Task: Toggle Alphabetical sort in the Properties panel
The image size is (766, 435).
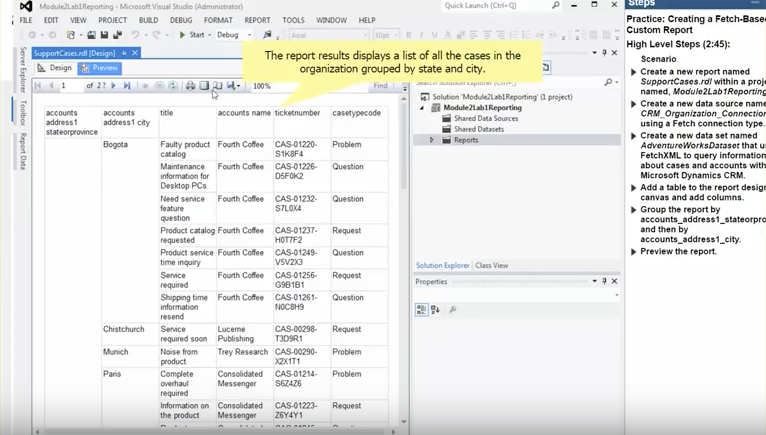Action: (x=435, y=309)
